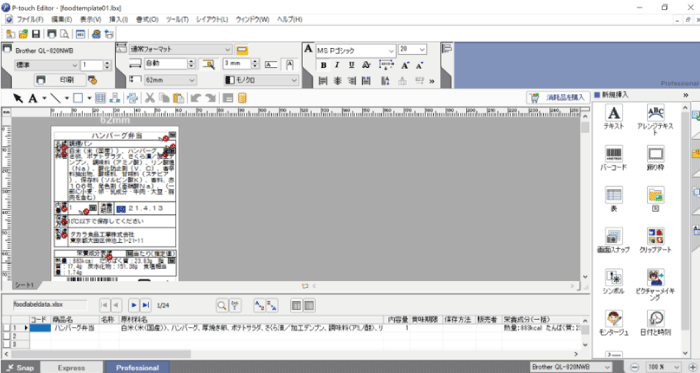Click the Paste clipboard icon

point(178,98)
